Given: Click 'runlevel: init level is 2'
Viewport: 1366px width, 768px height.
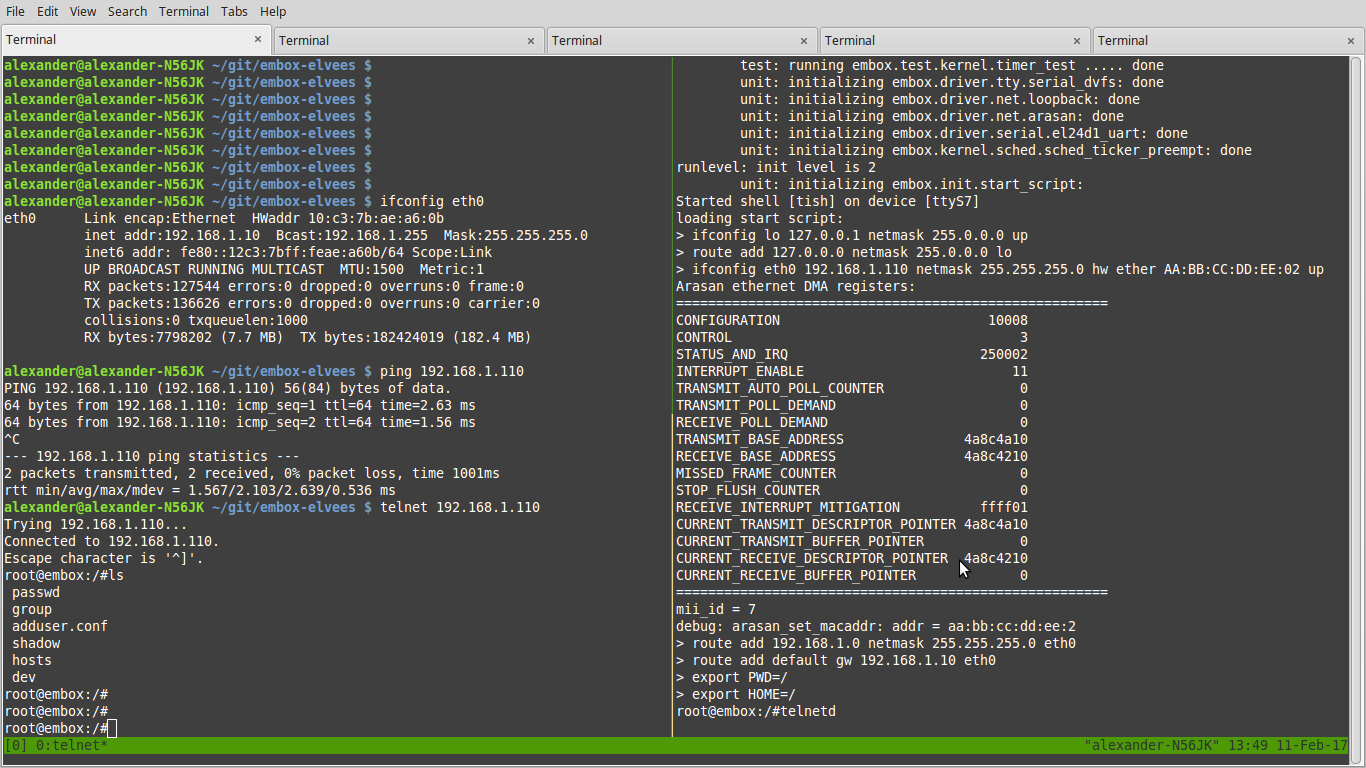Looking at the screenshot, I should [x=776, y=167].
